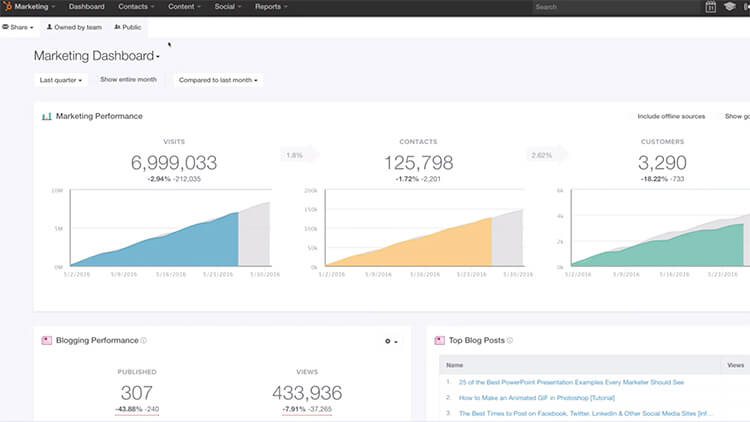
Task: Click the 6,999,033 visits value
Action: point(174,163)
